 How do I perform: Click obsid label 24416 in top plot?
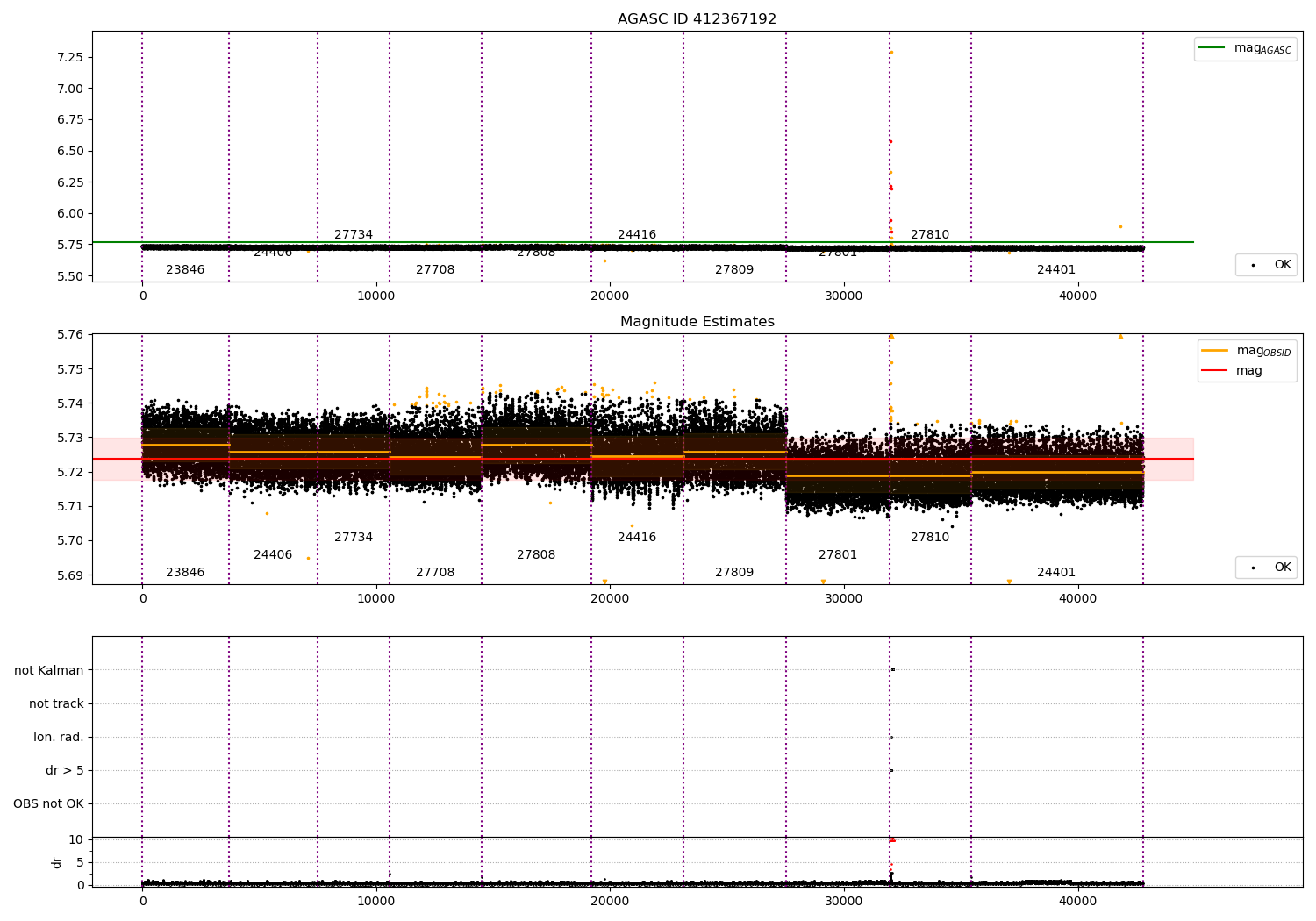(637, 234)
